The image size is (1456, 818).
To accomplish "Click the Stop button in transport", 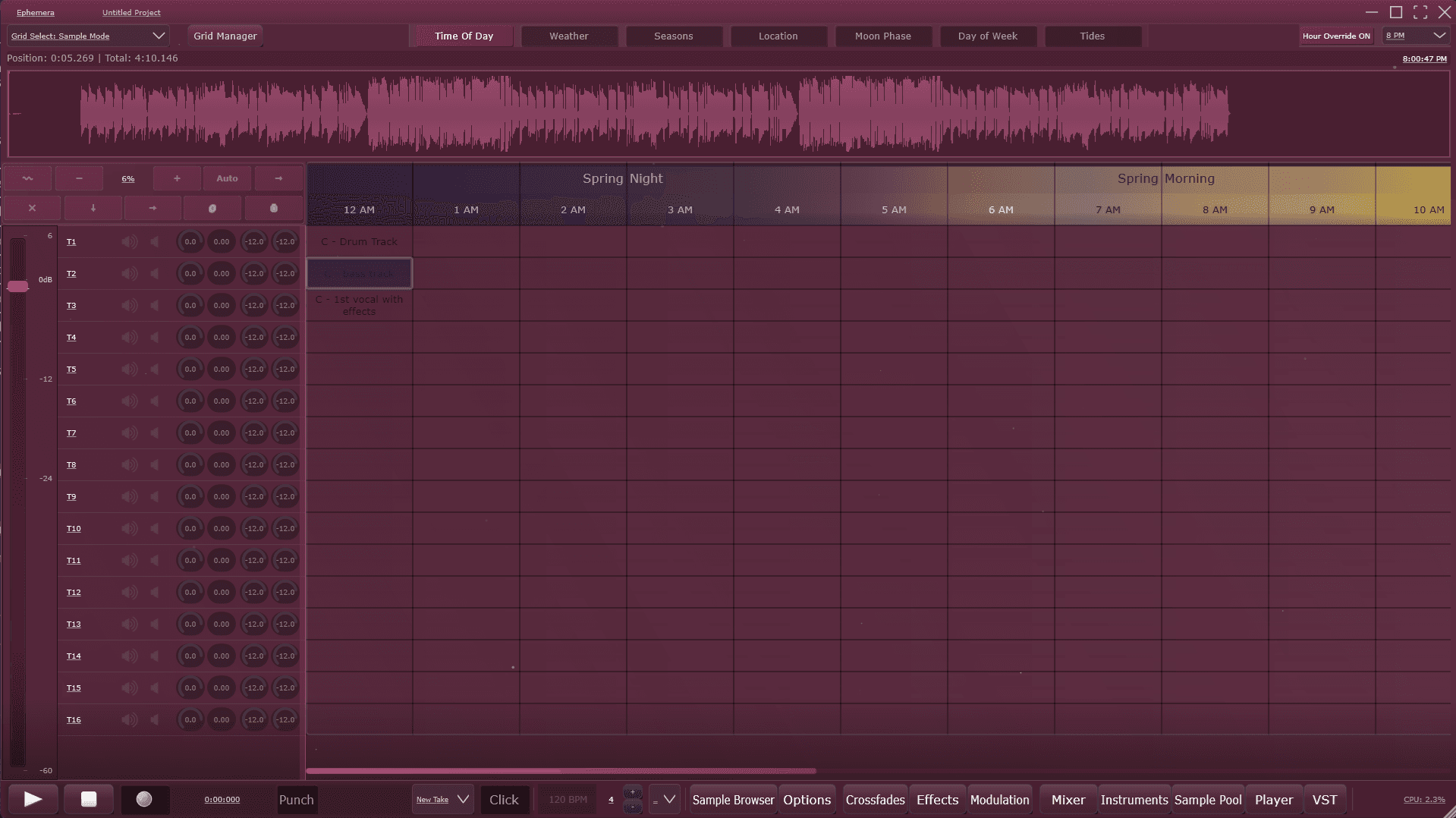I will coord(89,799).
